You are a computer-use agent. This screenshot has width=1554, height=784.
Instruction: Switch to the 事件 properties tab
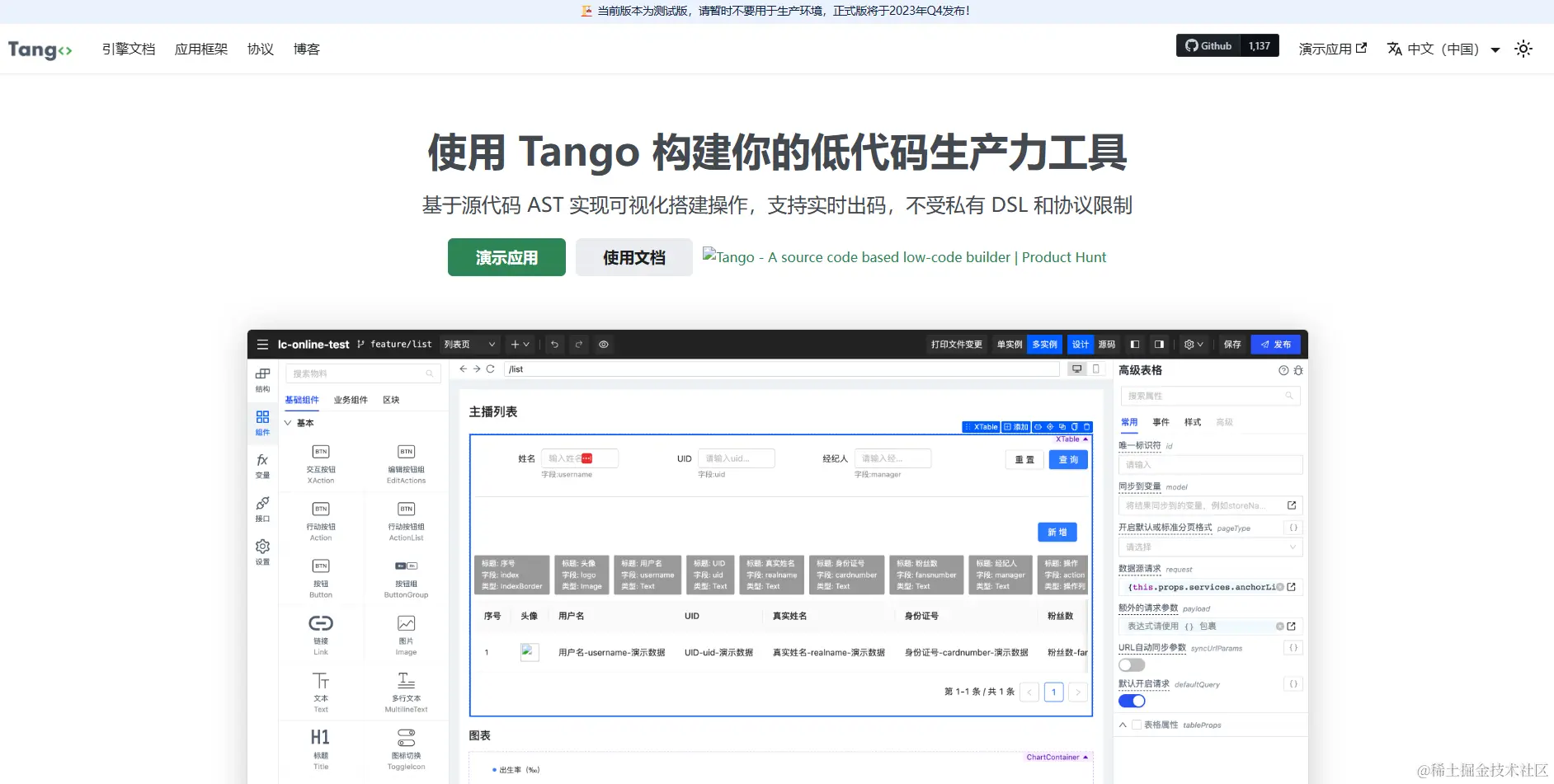point(1161,422)
